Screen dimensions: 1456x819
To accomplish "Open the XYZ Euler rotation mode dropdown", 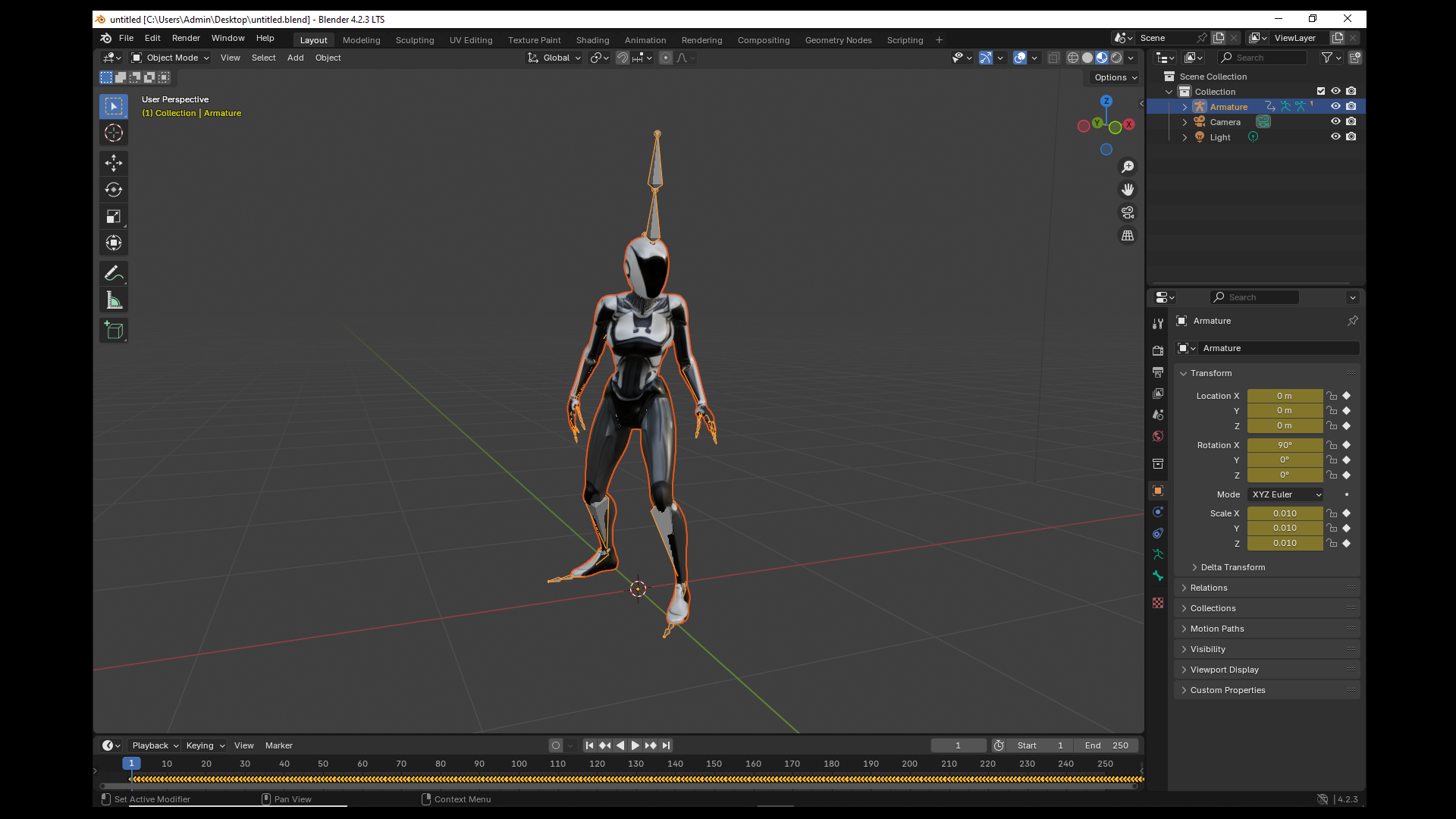I will coord(1286,494).
